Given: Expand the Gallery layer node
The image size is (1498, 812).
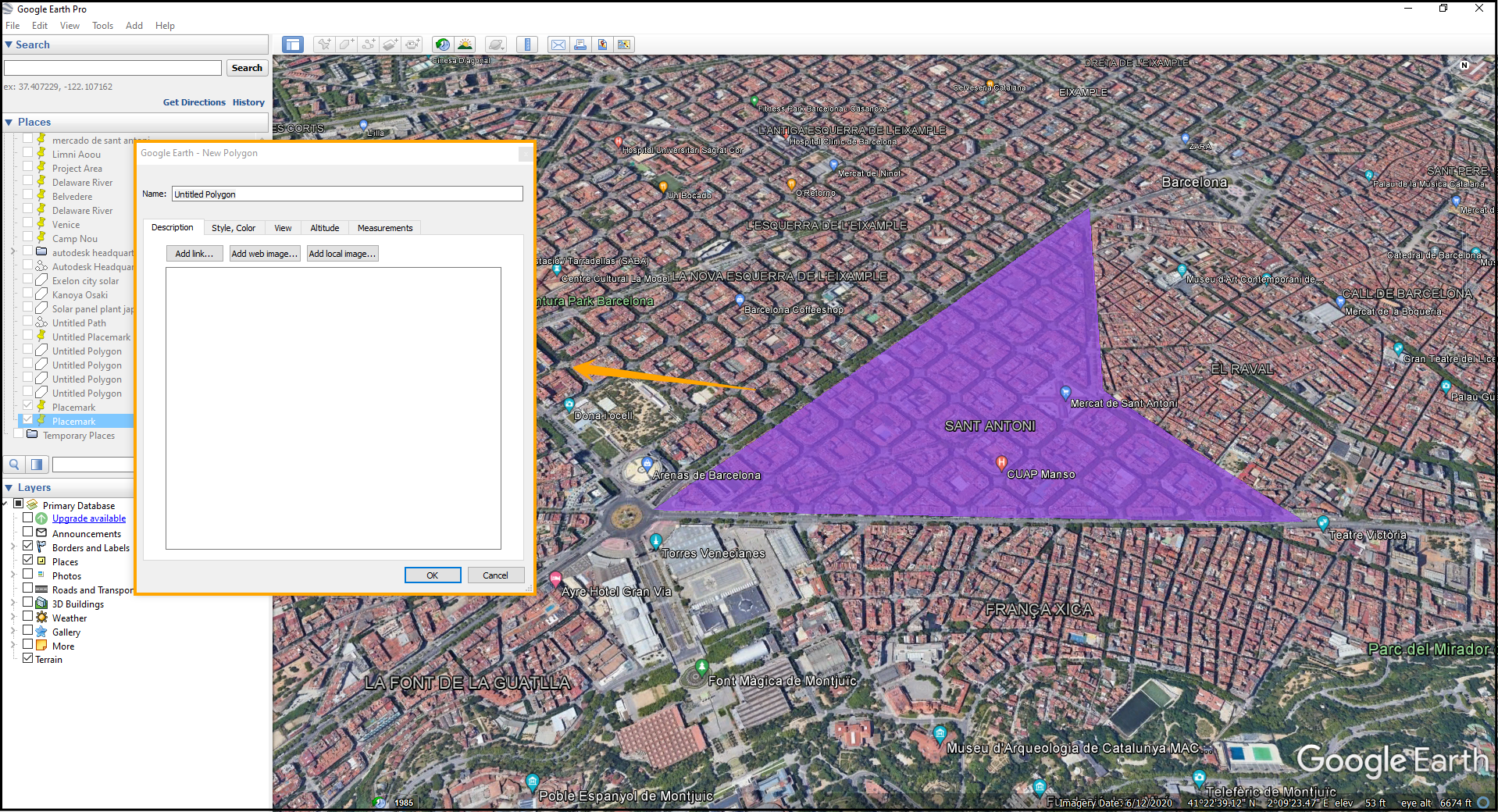Looking at the screenshot, I should pos(13,632).
